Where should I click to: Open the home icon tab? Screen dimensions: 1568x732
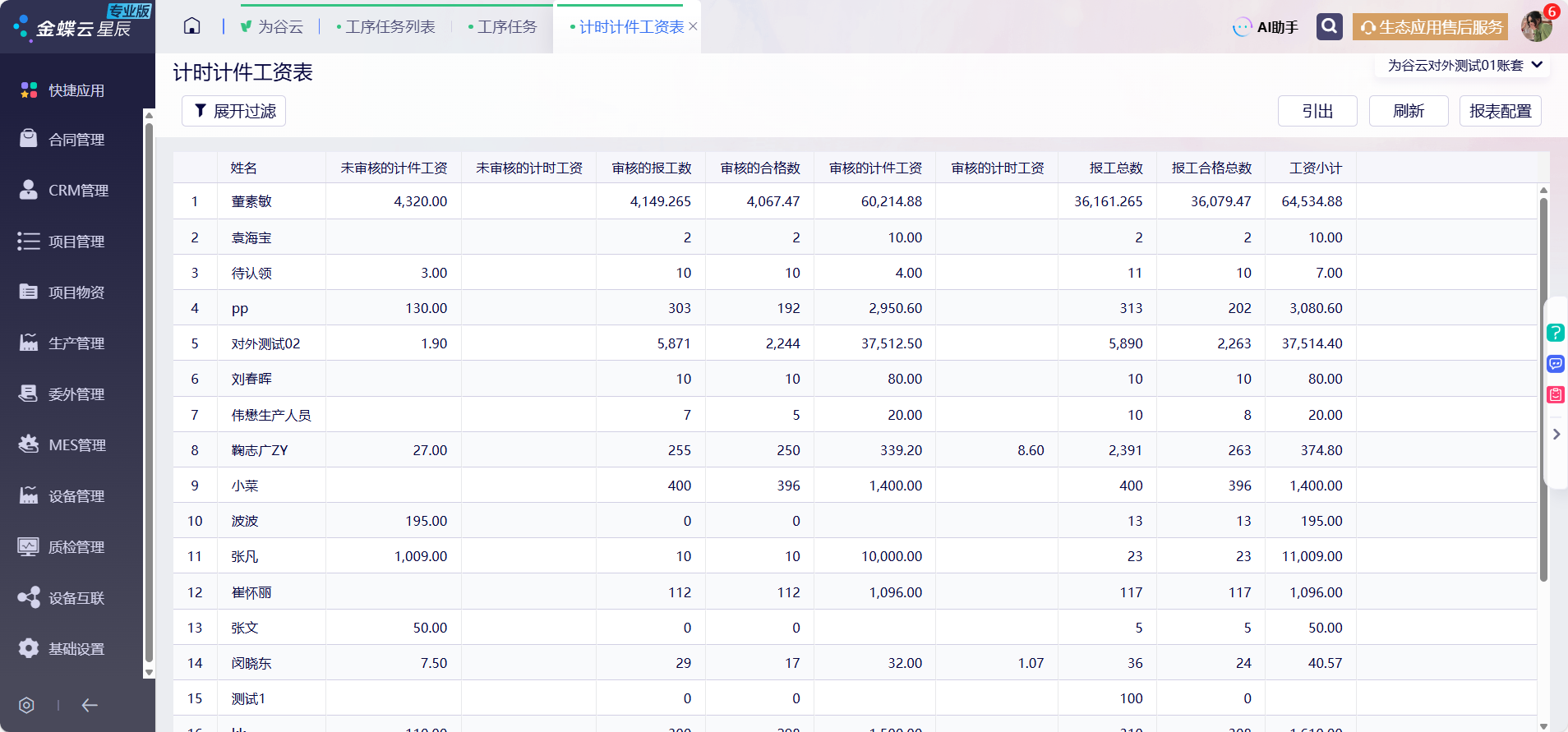tap(191, 26)
